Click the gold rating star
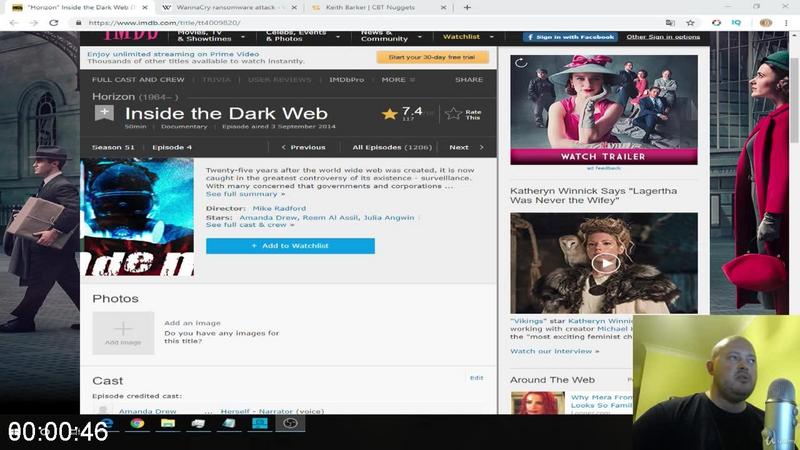This screenshot has height=450, width=800. coord(389,114)
